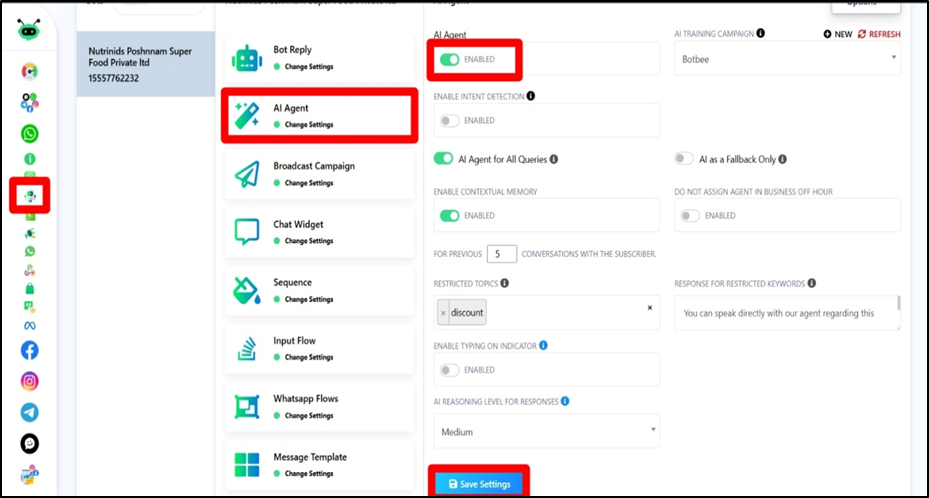Click the bot logo at top left
This screenshot has height=498, width=929.
[x=29, y=30]
